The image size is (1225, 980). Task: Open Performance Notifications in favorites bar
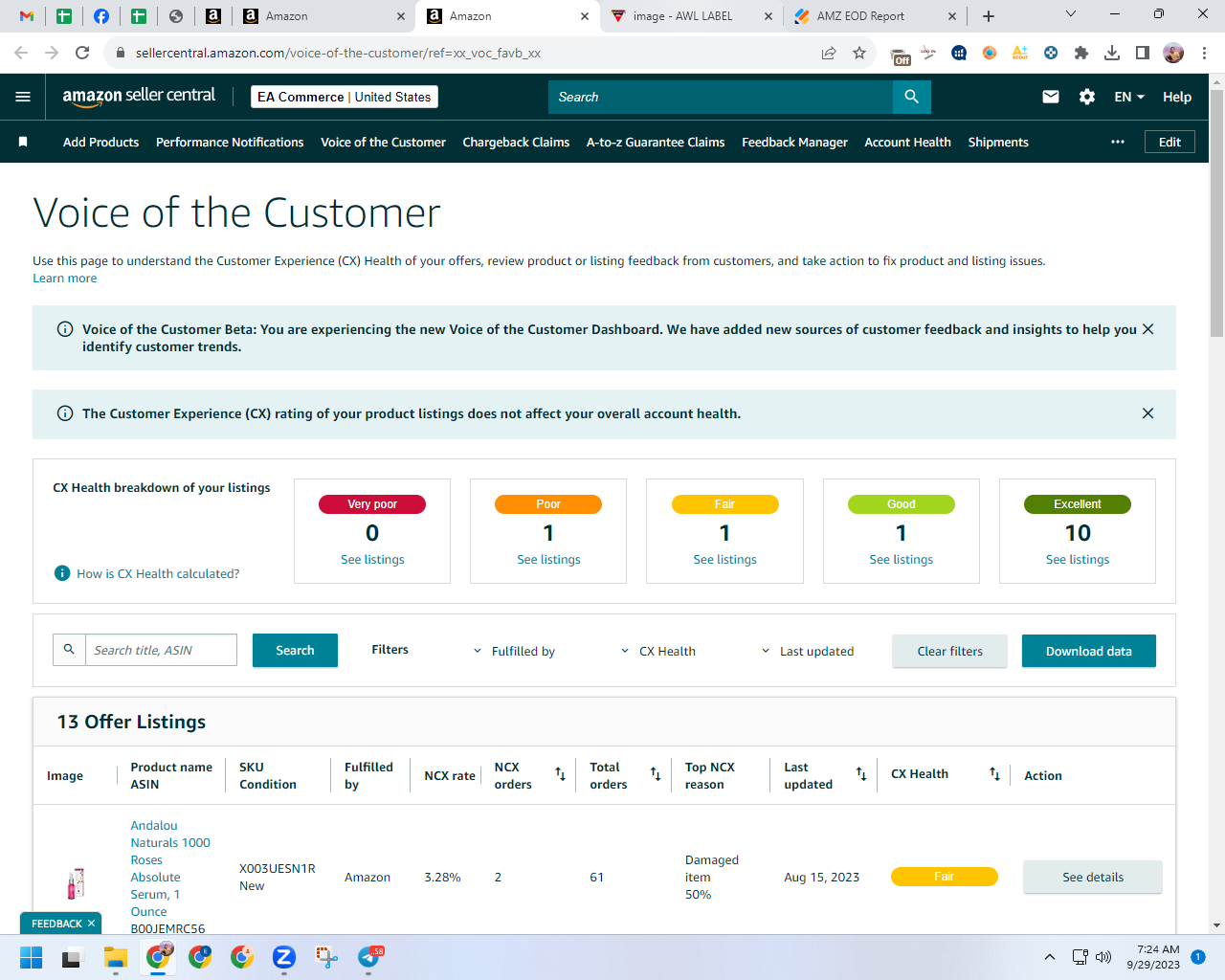230,142
